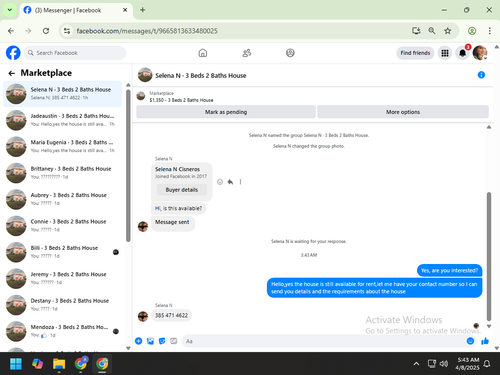Attach a photo in composer
The height and width of the screenshot is (375, 500).
click(150, 341)
